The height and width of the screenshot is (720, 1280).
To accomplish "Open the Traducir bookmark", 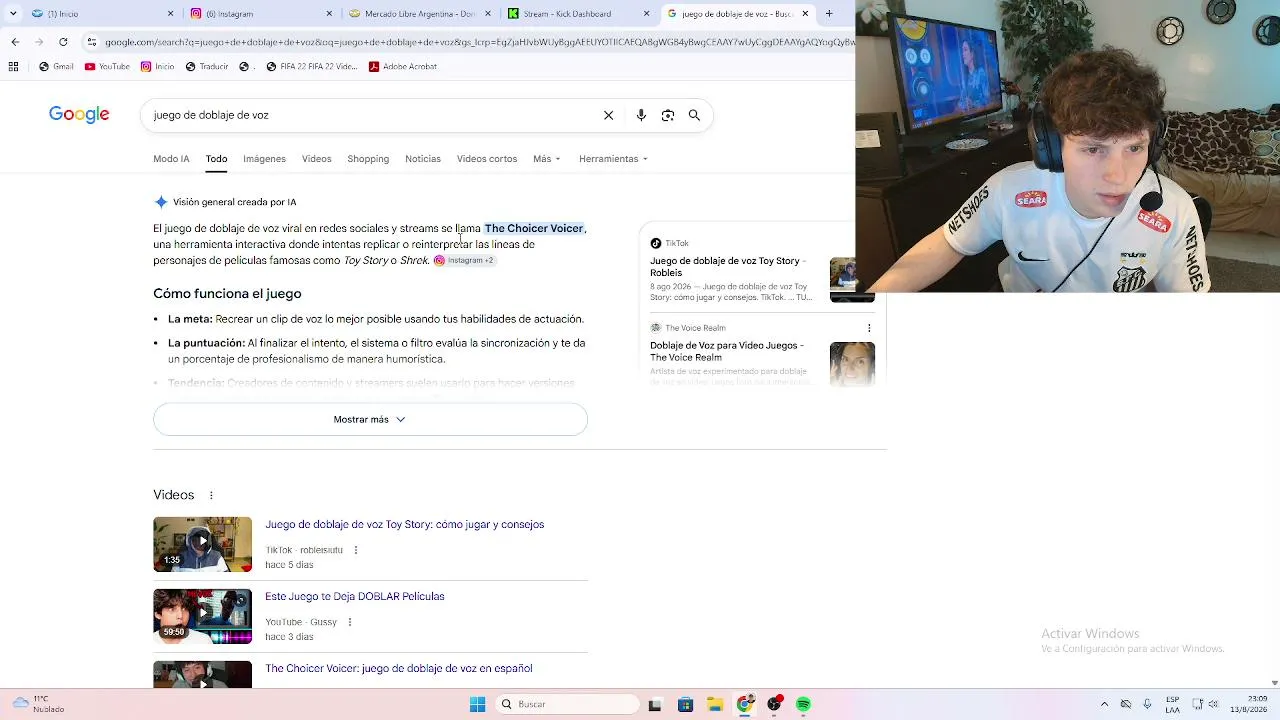I will 207,67.
